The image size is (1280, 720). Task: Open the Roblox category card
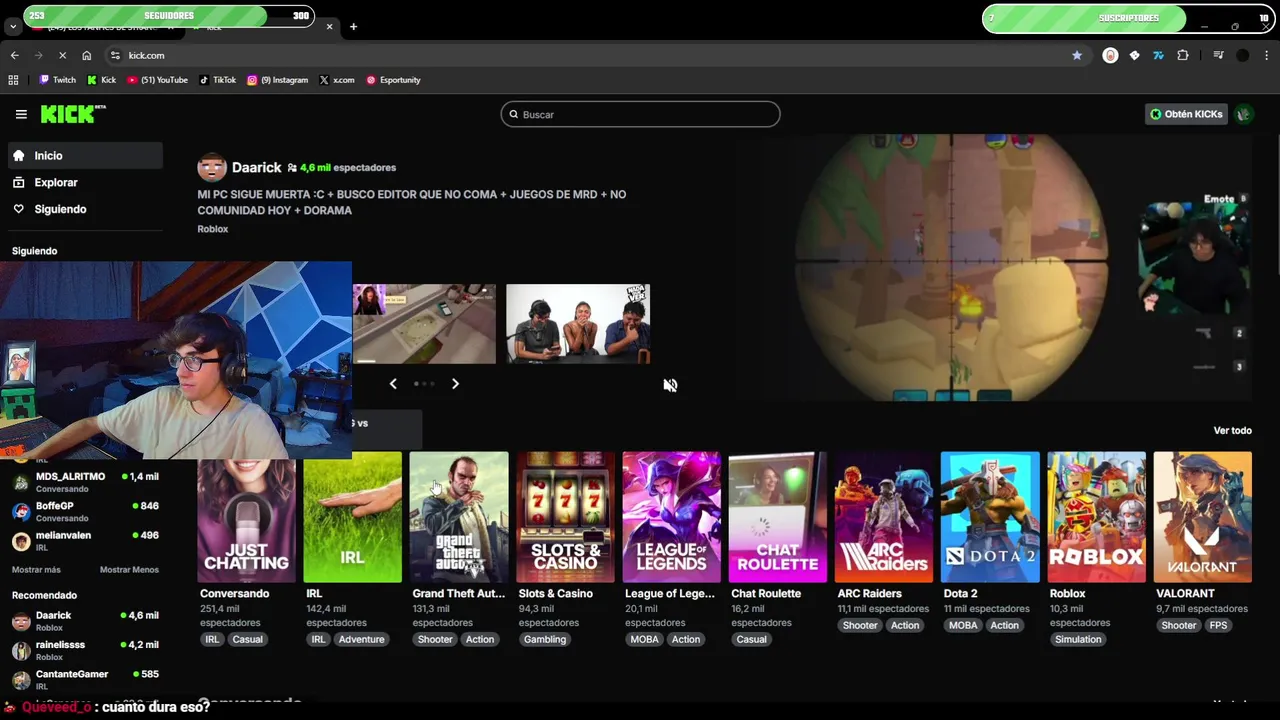tap(1096, 517)
